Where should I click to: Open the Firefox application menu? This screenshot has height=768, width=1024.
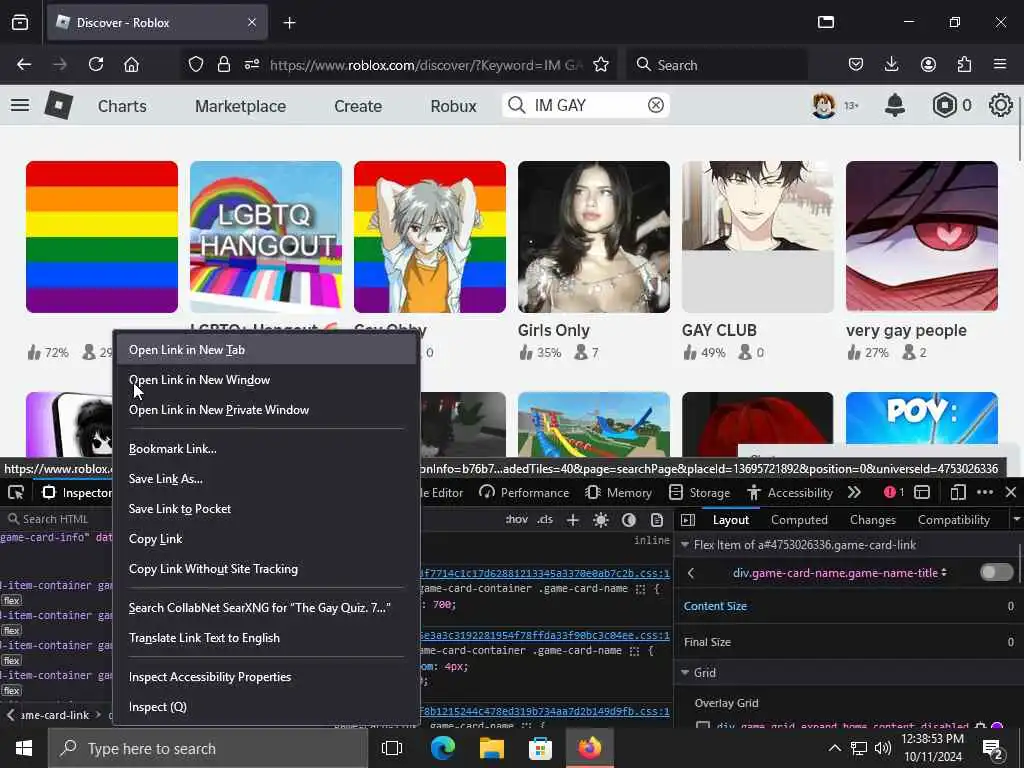(1000, 65)
